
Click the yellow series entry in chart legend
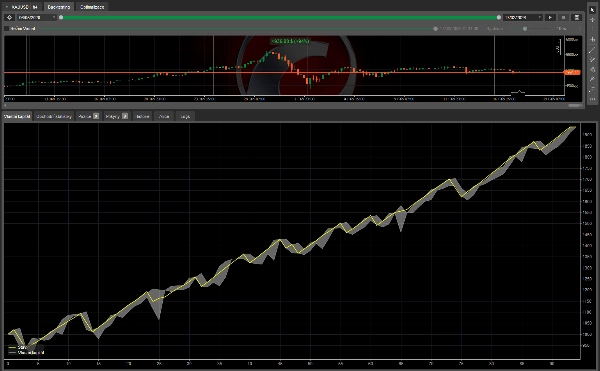[x=18, y=348]
